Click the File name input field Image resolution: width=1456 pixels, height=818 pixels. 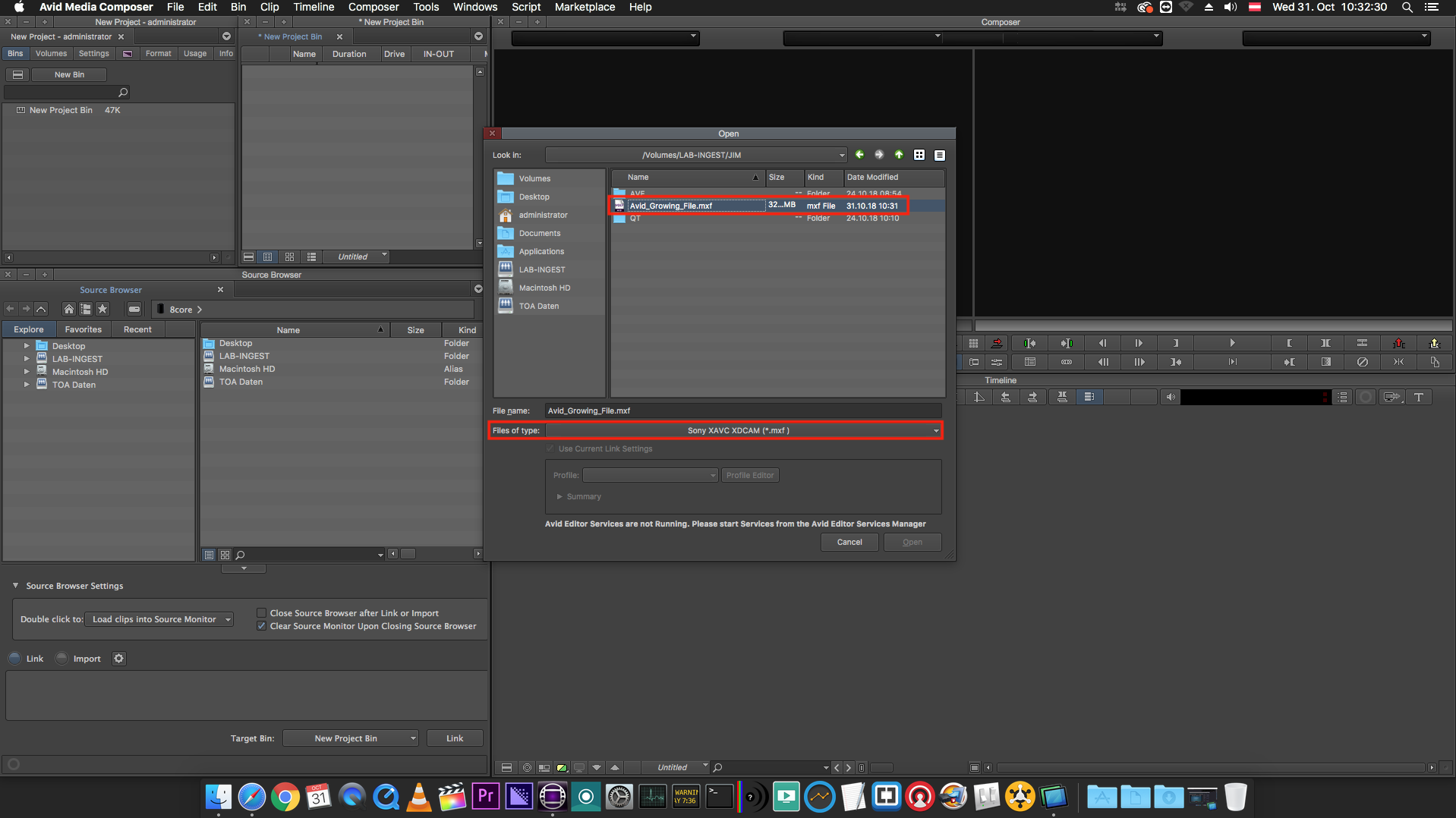point(743,411)
